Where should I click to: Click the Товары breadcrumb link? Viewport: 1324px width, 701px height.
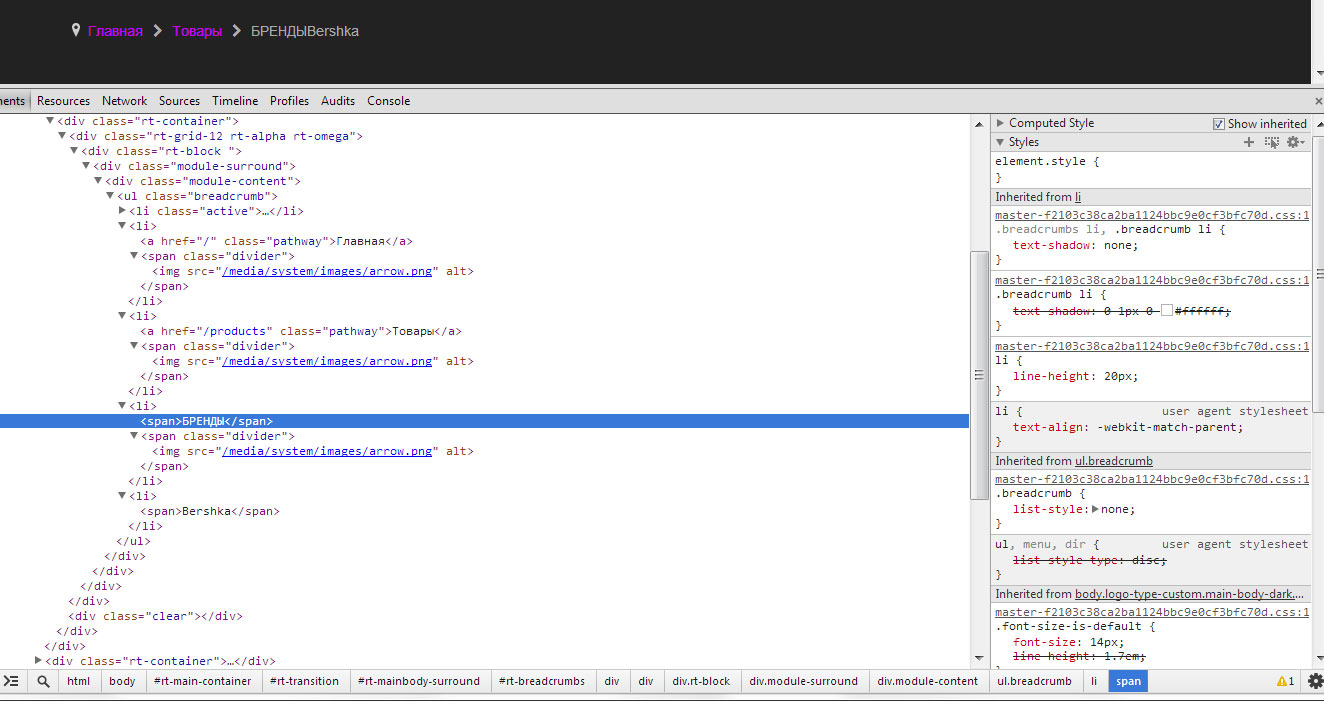pos(197,31)
